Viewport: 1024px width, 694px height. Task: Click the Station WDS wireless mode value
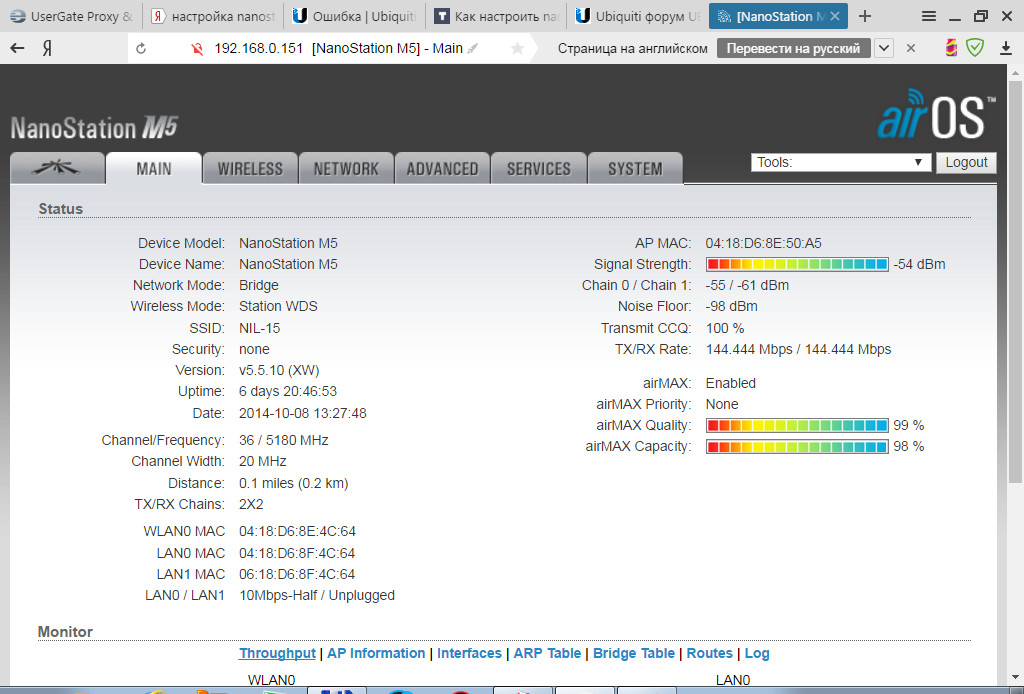[278, 306]
